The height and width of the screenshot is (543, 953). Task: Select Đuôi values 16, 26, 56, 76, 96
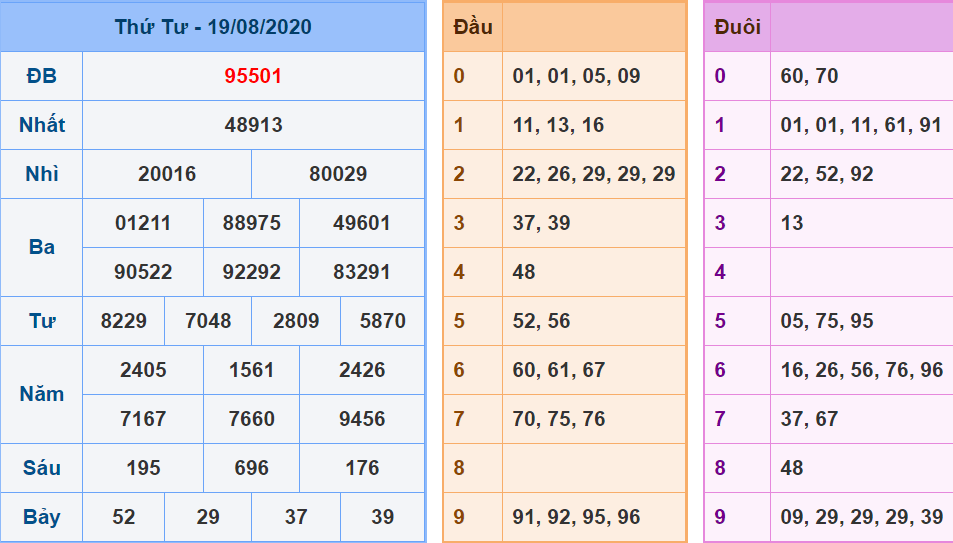pyautogui.click(x=861, y=370)
